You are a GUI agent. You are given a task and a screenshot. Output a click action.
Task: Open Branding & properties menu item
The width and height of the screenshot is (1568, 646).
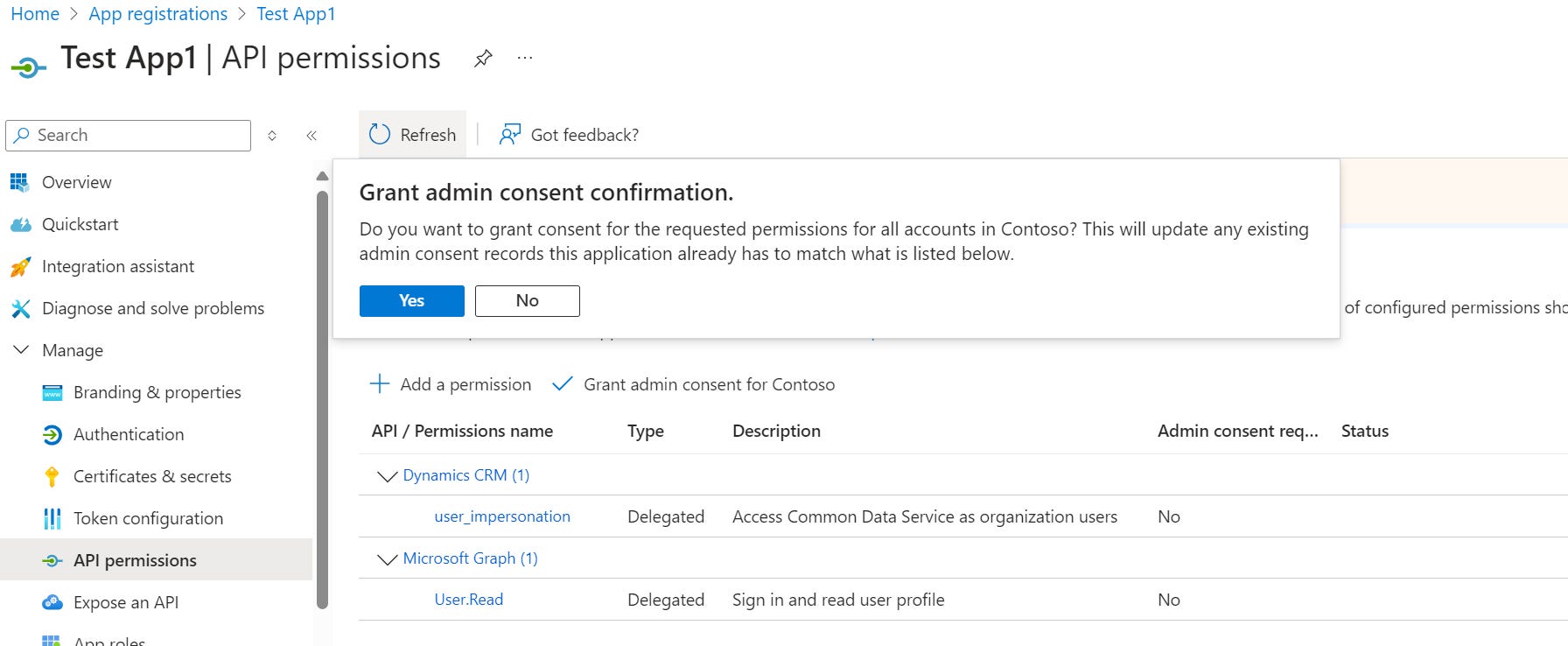157,392
